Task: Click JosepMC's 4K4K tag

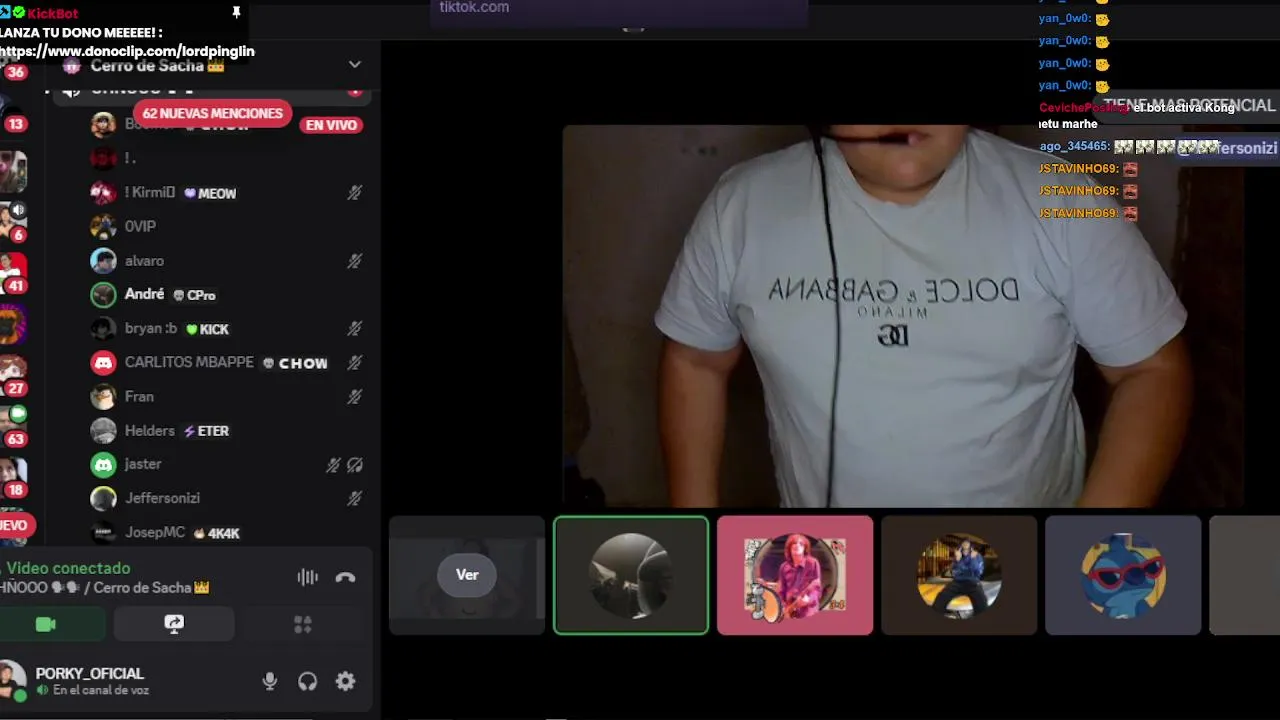Action: [217, 533]
